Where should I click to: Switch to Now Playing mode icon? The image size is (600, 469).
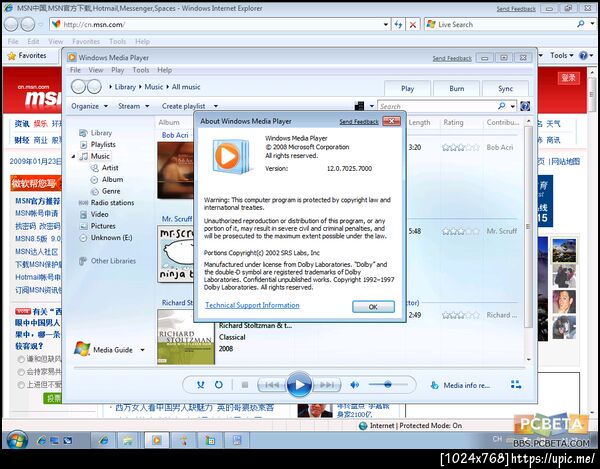point(516,384)
